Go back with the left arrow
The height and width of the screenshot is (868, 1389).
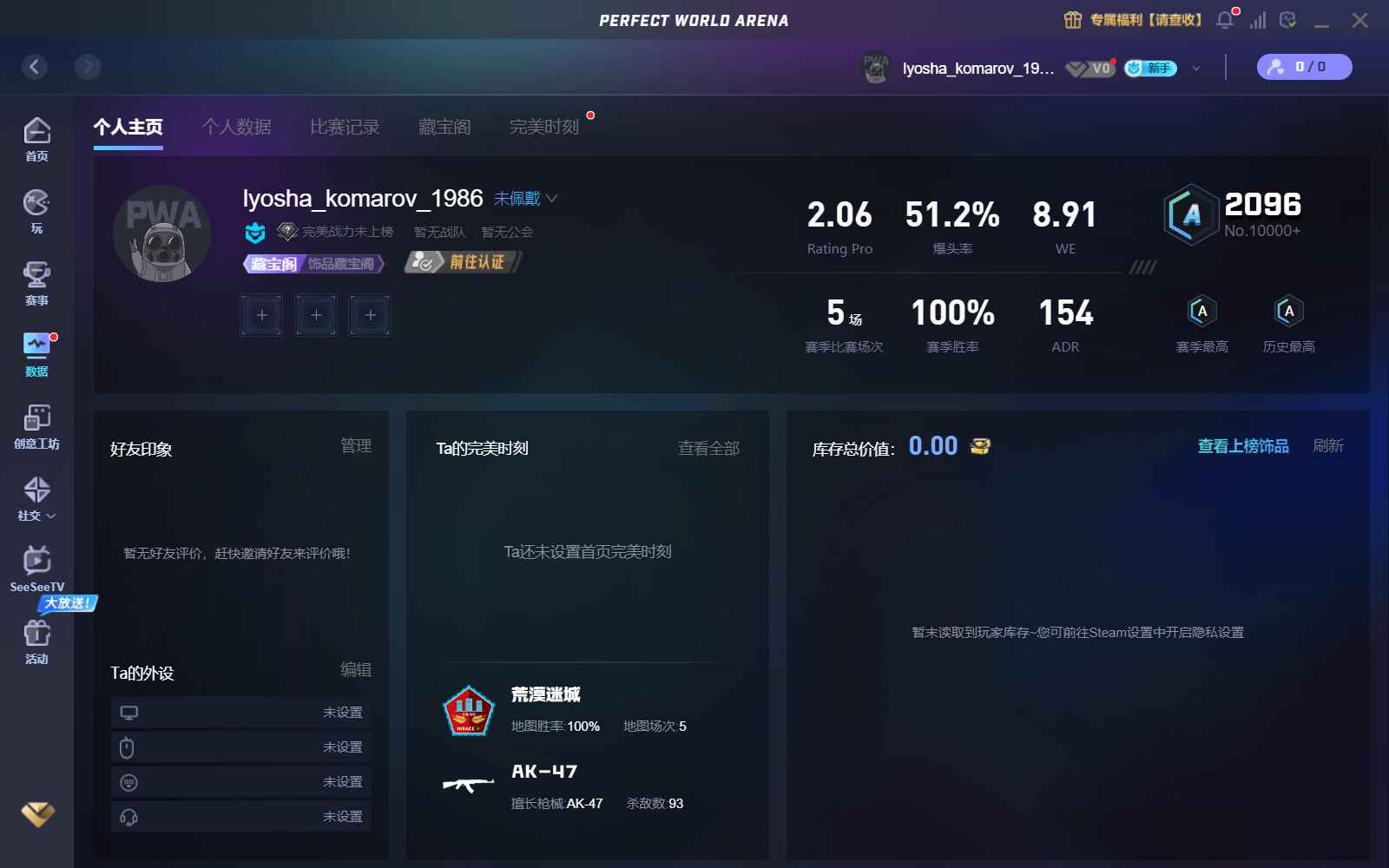[x=35, y=67]
